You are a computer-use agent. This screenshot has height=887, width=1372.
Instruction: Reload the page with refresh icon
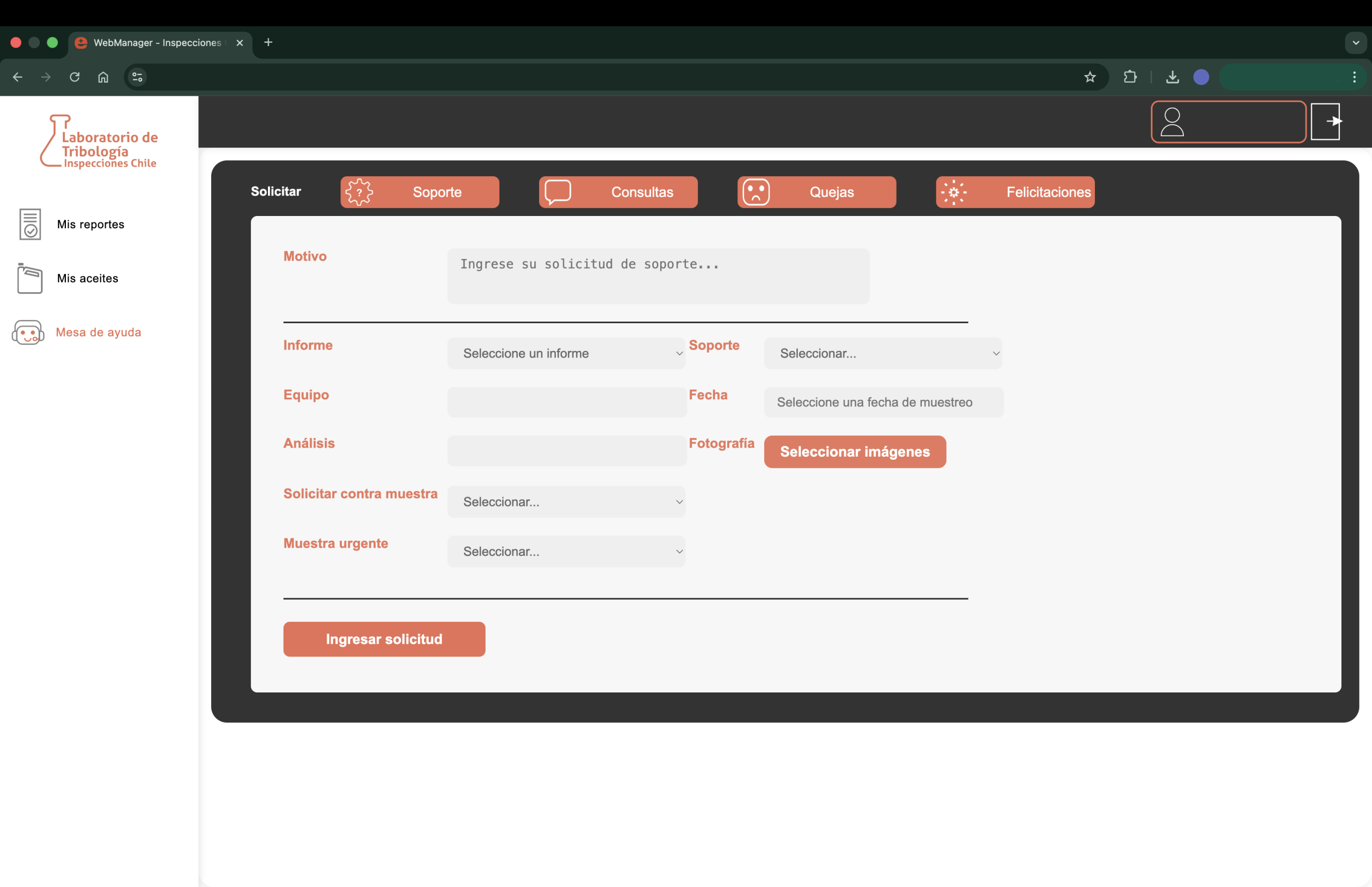[74, 77]
